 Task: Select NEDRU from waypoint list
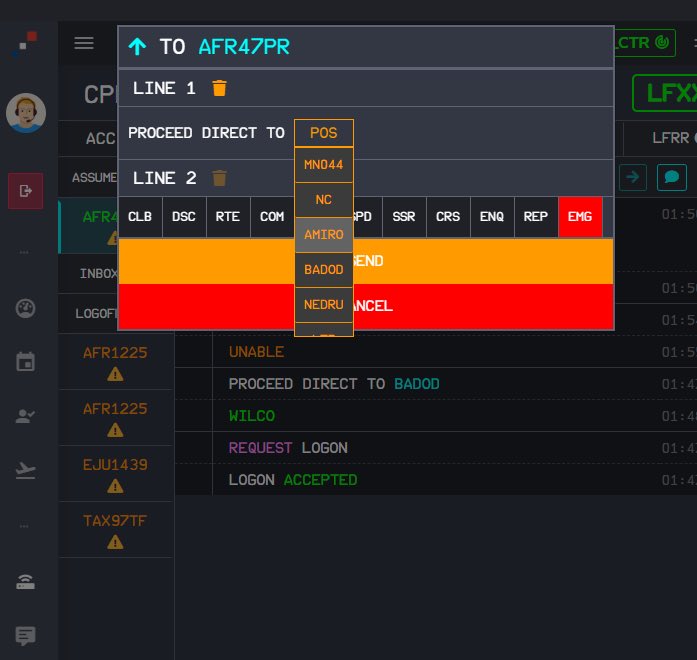[324, 305]
